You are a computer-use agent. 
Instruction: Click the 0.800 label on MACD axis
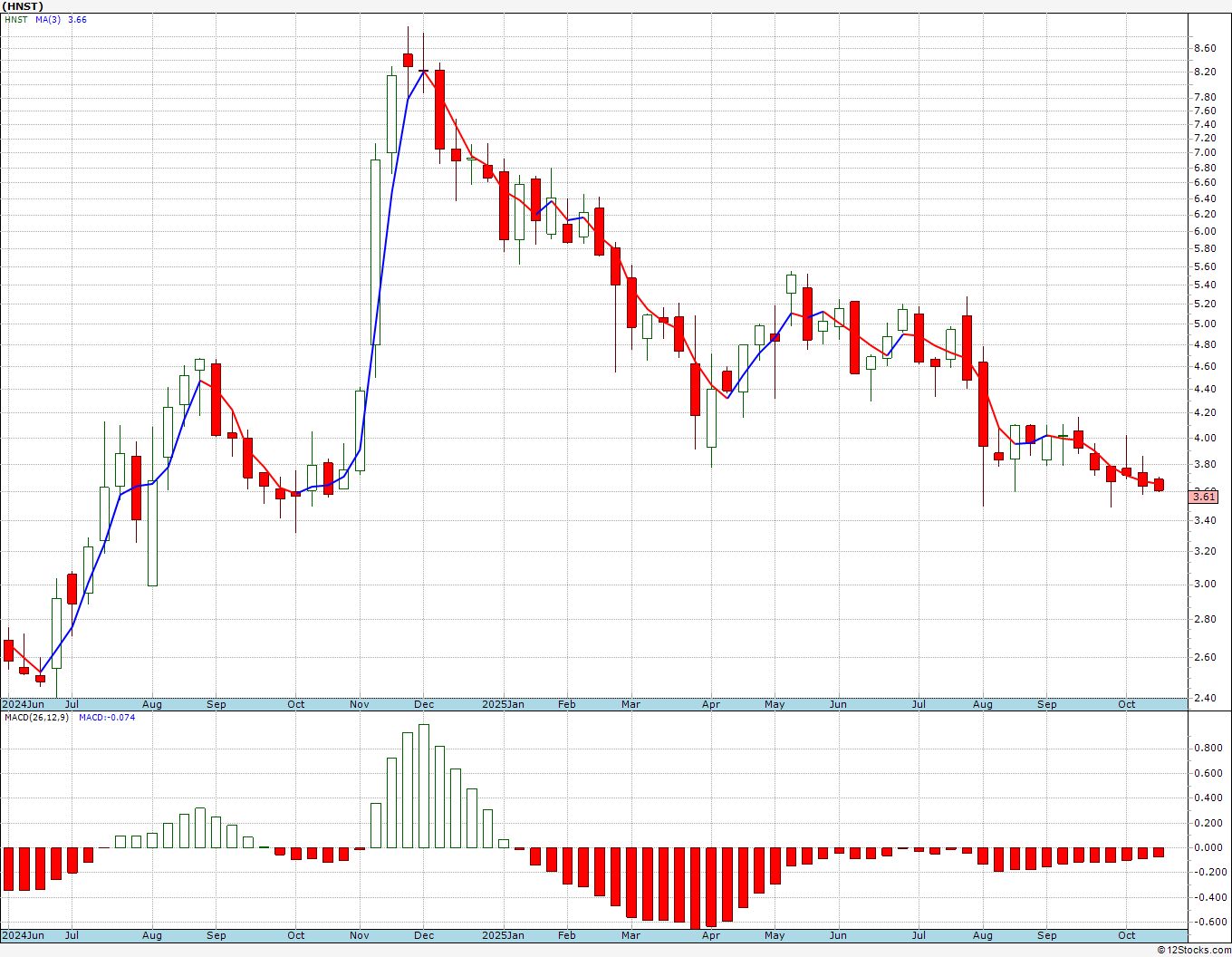[x=1208, y=749]
